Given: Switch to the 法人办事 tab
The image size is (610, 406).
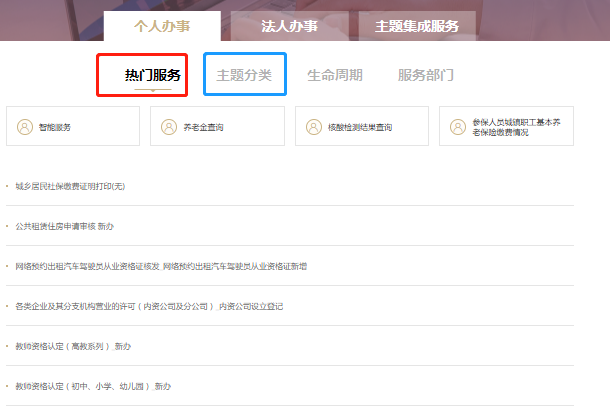Looking at the screenshot, I should (x=289, y=26).
